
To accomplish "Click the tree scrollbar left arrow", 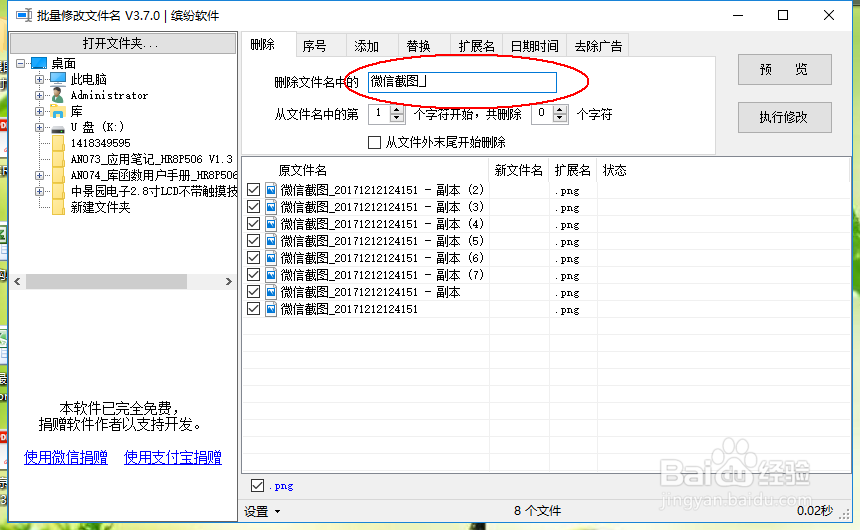I will (18, 281).
